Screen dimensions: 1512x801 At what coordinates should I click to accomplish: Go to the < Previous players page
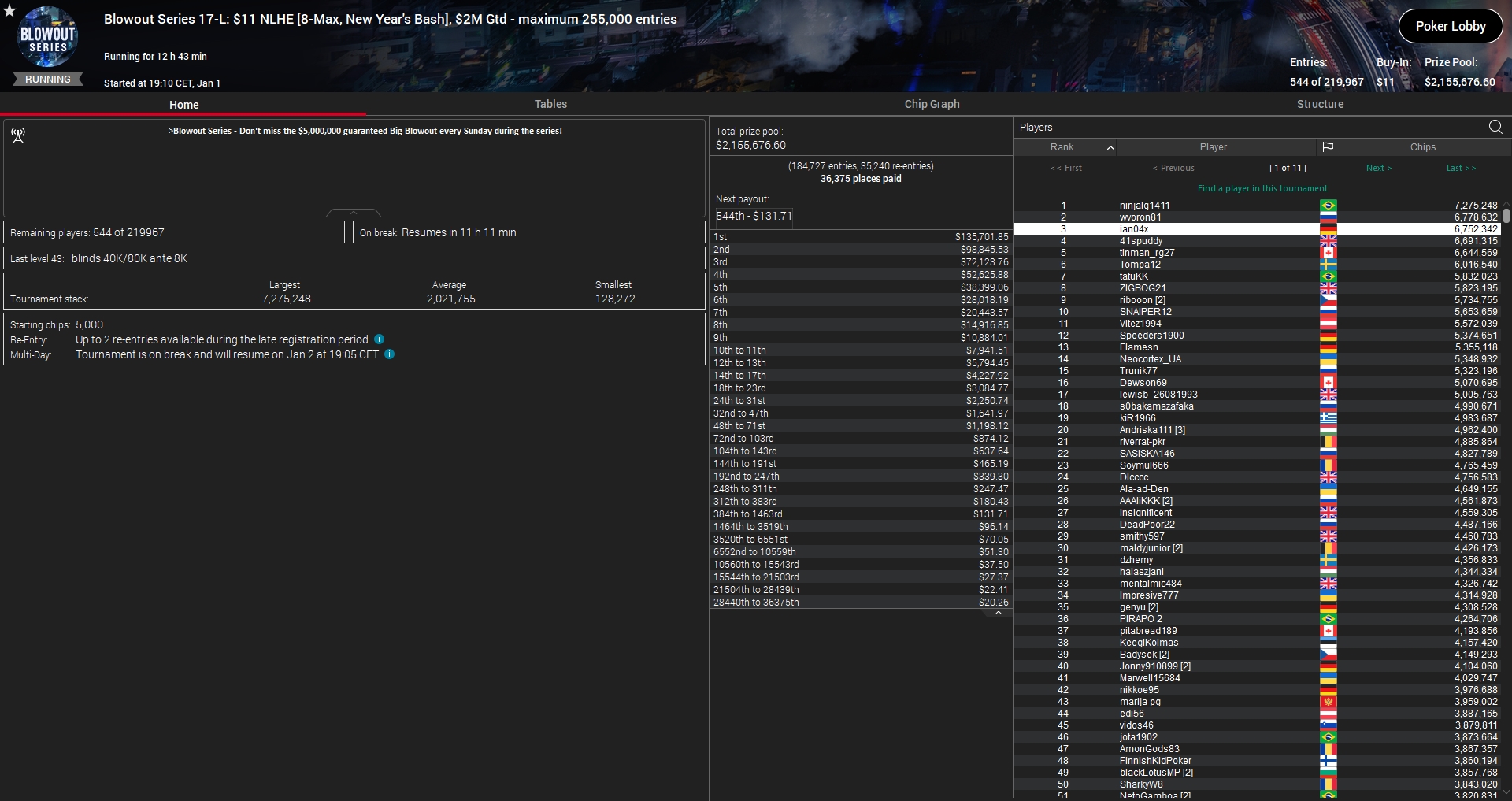click(x=1173, y=168)
